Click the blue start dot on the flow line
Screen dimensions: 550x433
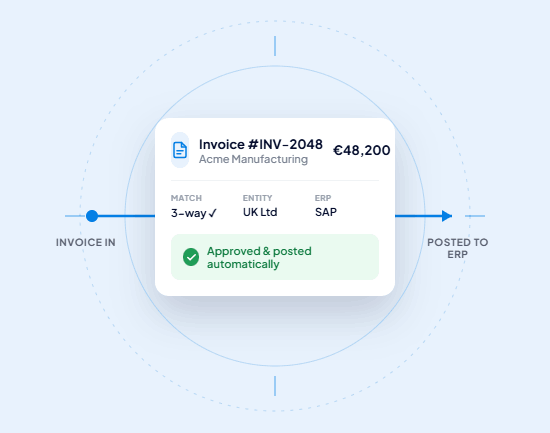click(x=92, y=216)
